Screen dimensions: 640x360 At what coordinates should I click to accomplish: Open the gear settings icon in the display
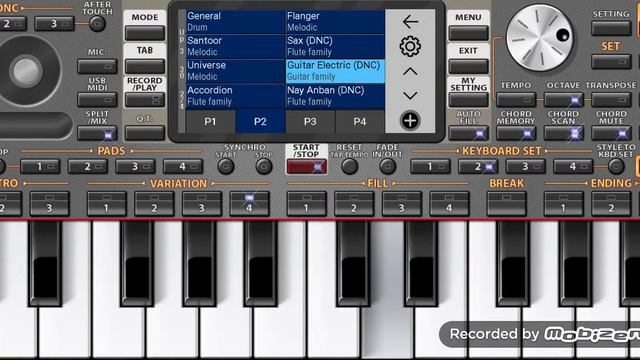[x=410, y=46]
